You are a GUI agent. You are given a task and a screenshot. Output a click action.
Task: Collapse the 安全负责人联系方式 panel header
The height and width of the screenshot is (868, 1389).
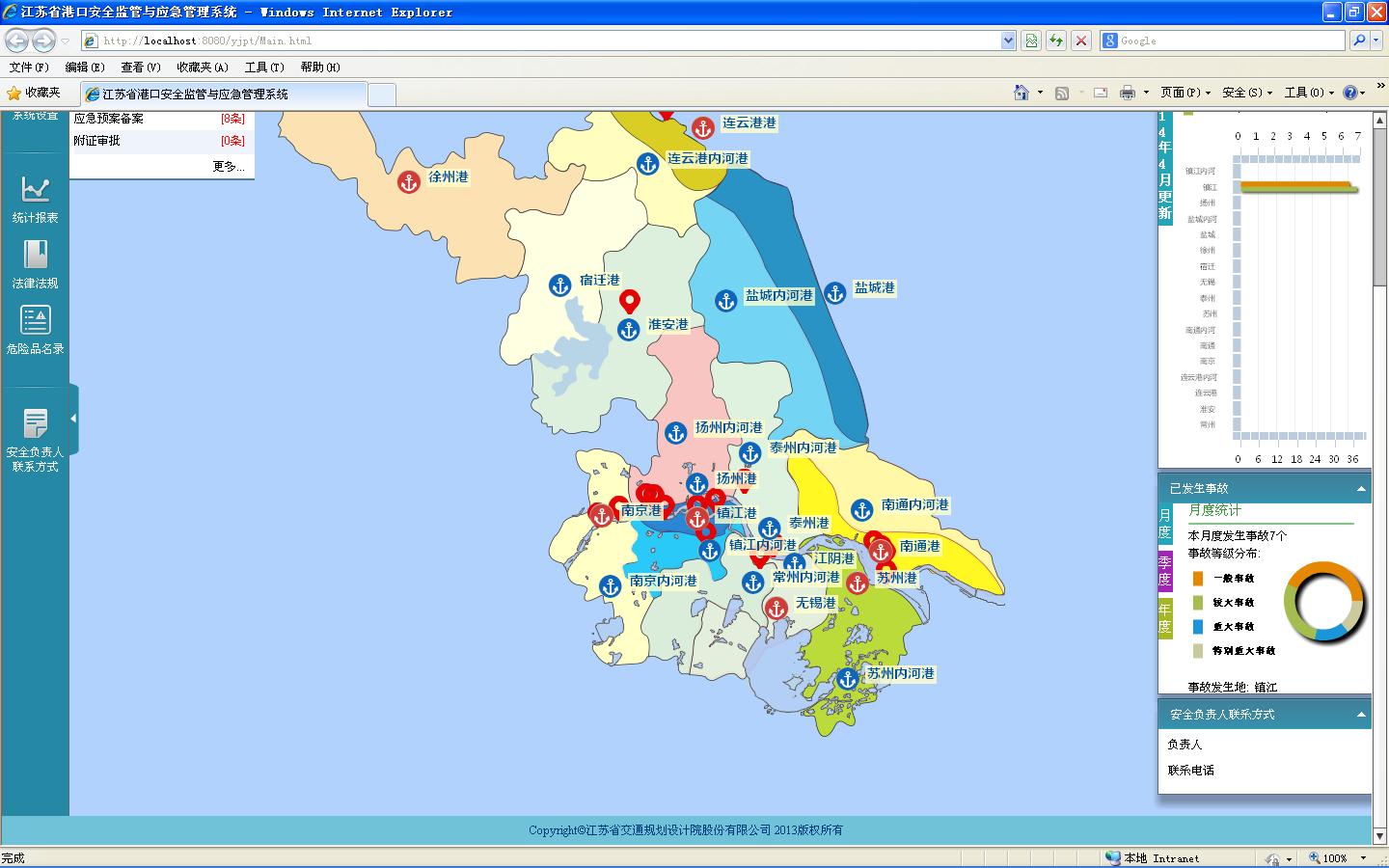coord(1361,715)
